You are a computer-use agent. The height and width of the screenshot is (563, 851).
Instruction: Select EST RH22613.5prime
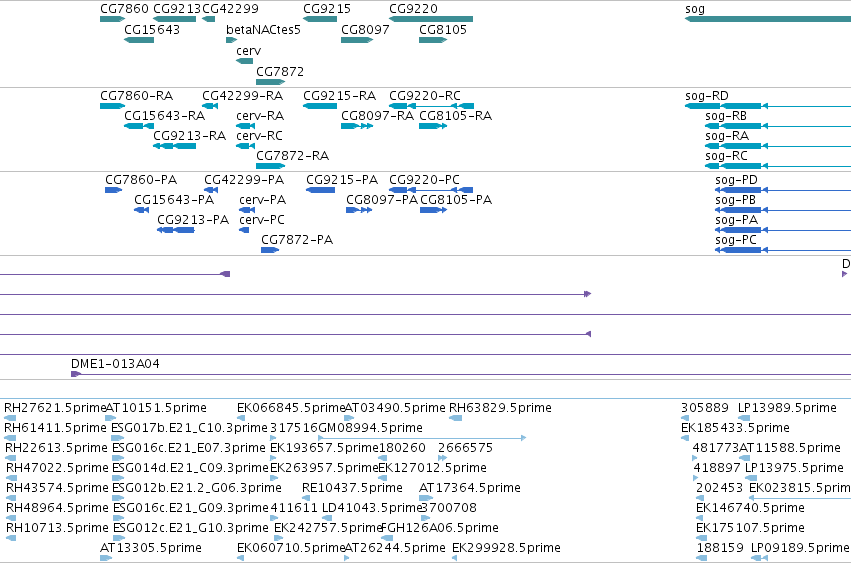tap(10, 458)
